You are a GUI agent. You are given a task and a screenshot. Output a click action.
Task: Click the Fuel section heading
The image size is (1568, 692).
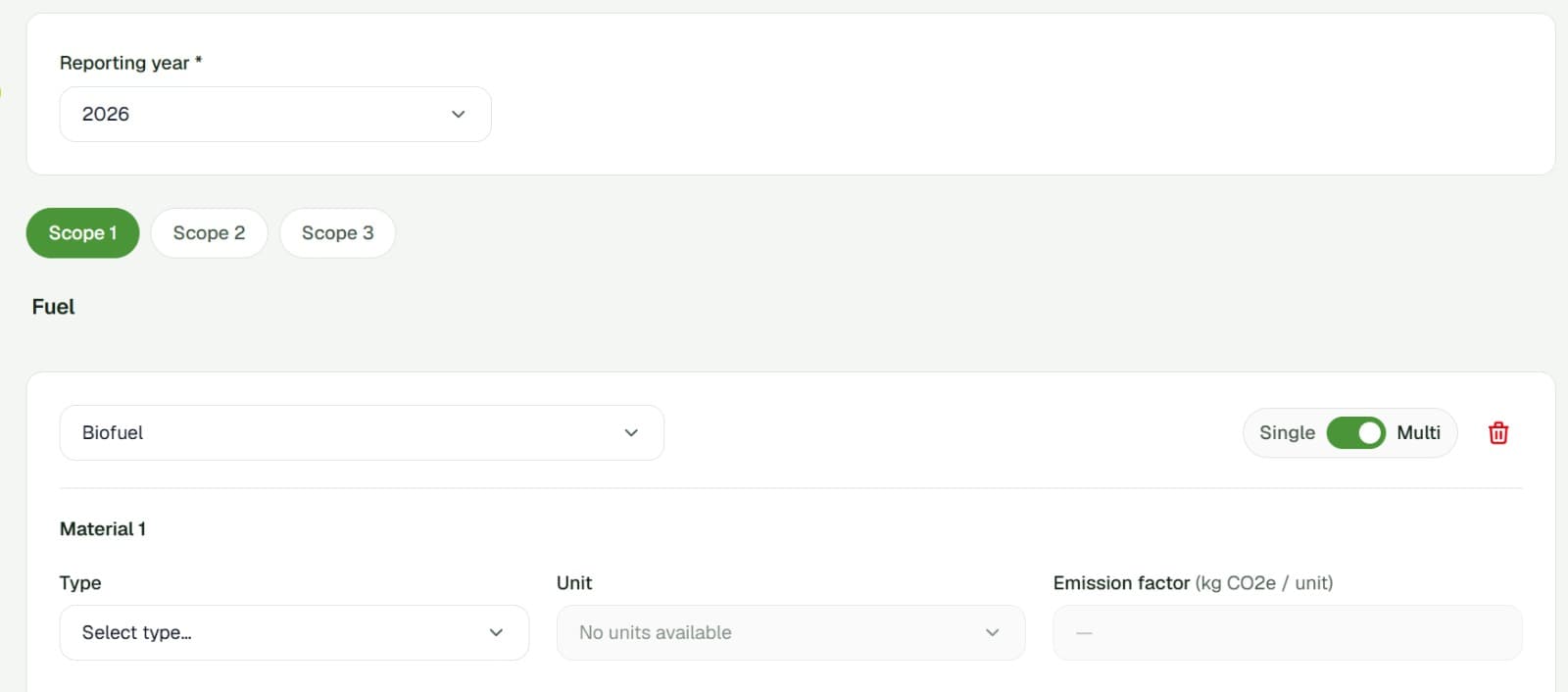click(x=53, y=307)
